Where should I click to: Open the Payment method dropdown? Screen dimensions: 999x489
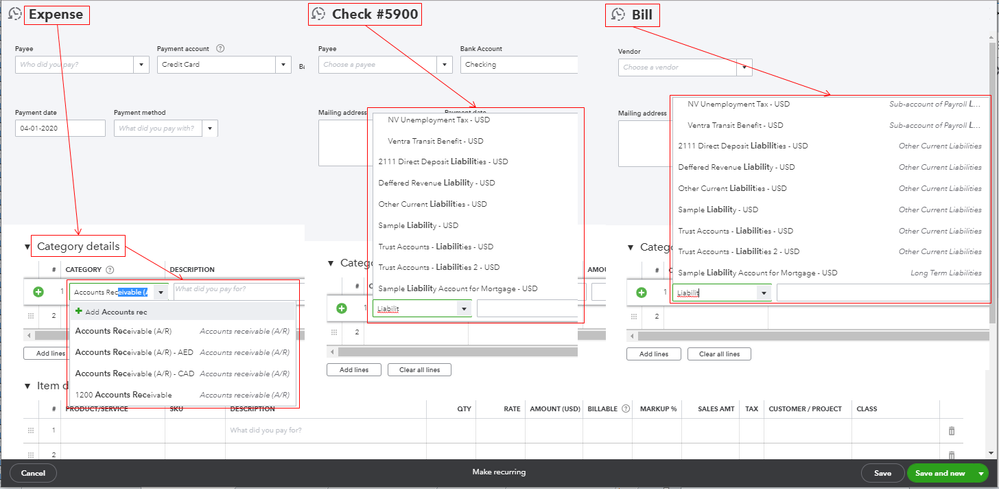coord(210,129)
